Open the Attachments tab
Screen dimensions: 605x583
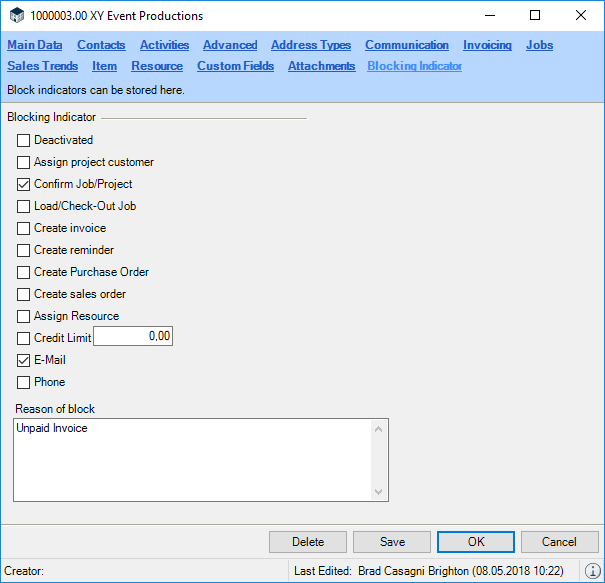pos(321,66)
